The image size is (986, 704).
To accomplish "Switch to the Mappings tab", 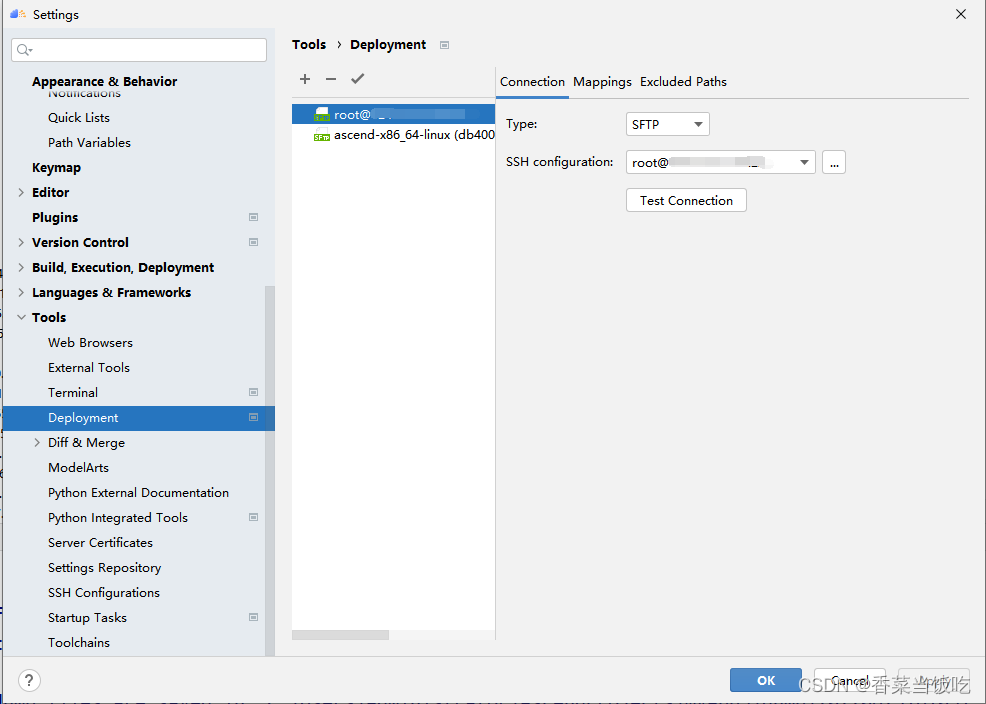I will pos(602,82).
